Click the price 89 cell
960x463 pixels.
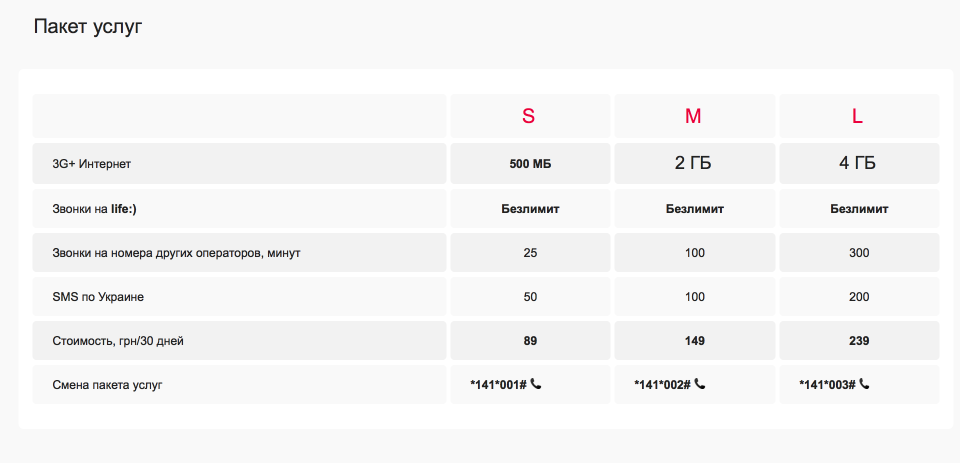(x=530, y=341)
